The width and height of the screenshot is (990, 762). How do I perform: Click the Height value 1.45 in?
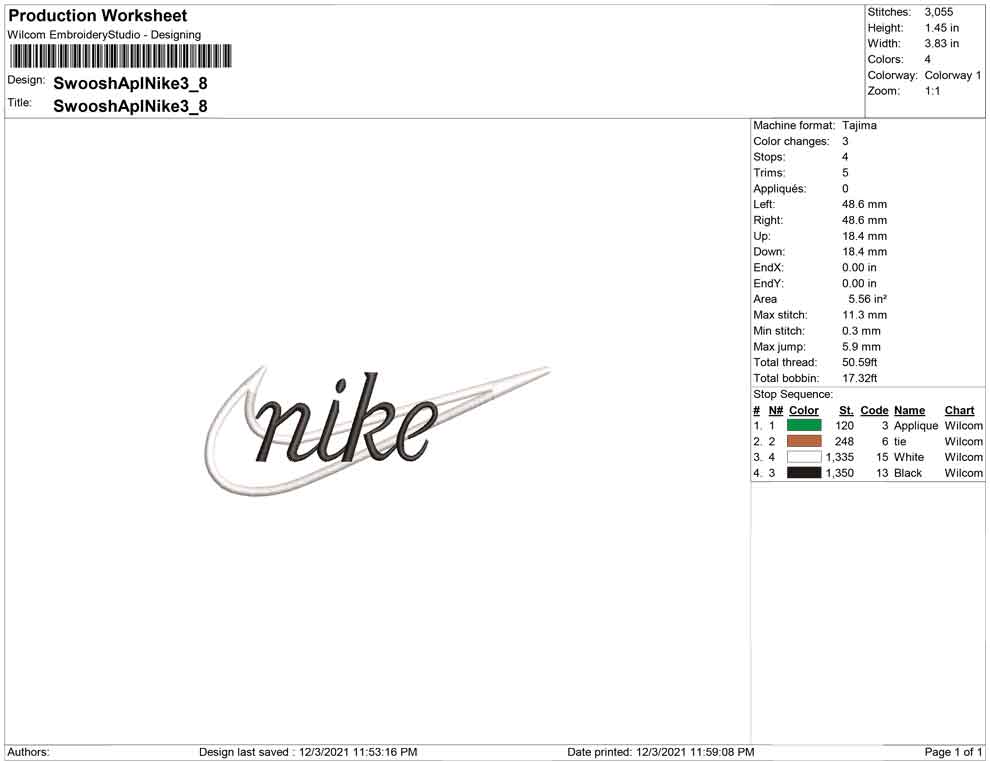pyautogui.click(x=941, y=28)
